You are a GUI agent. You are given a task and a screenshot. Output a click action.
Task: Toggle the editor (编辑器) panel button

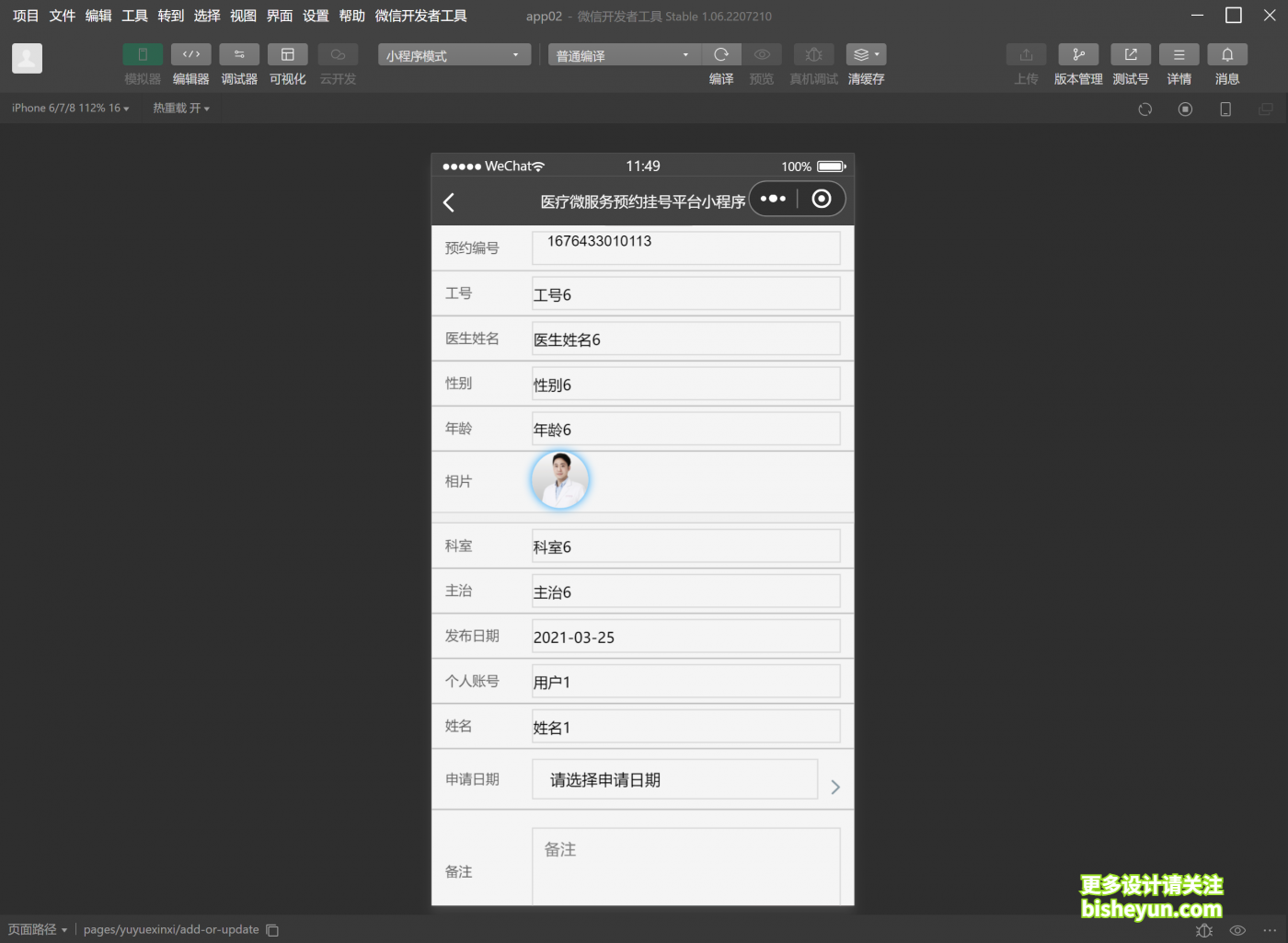click(191, 55)
